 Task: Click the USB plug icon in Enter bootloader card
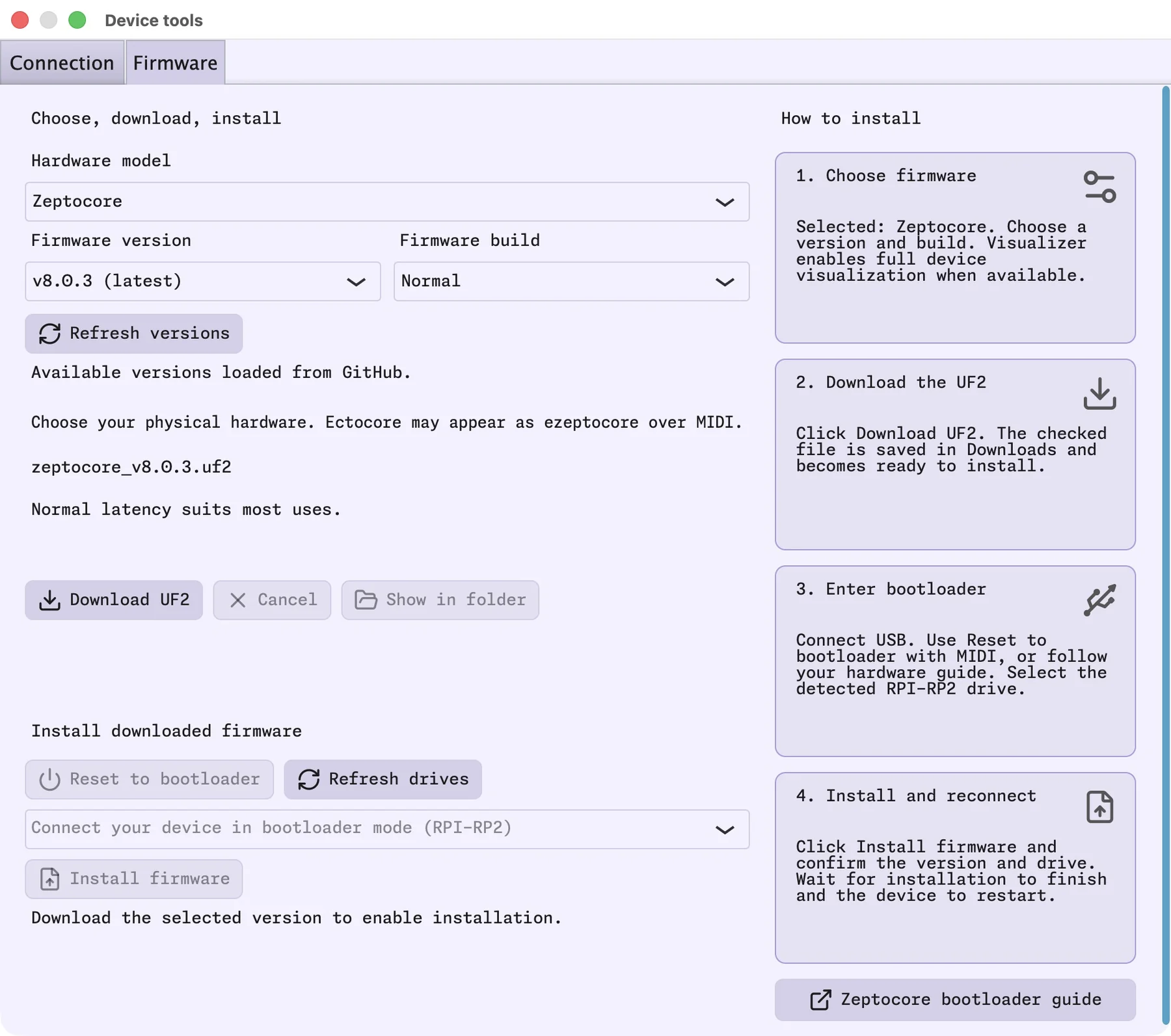pos(1099,600)
